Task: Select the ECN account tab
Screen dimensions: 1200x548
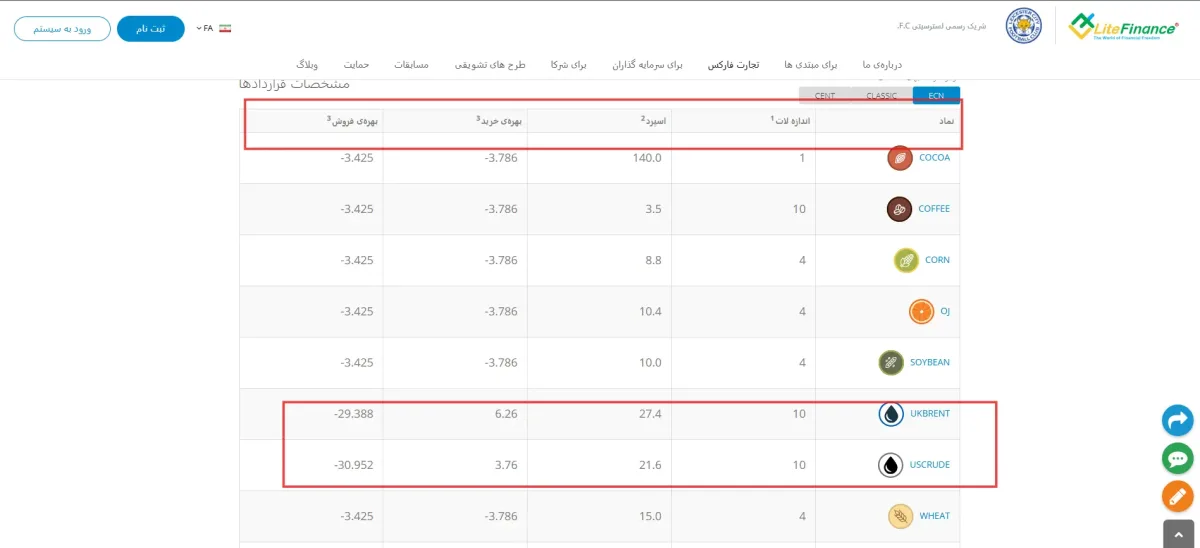Action: click(x=936, y=96)
